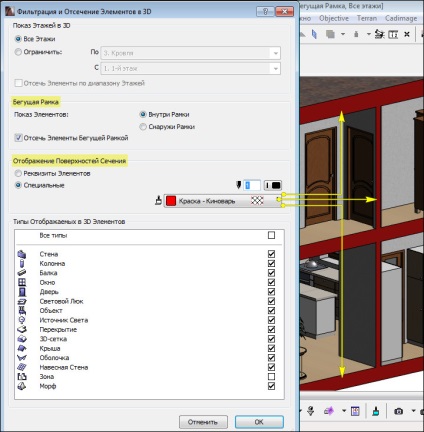Click the camera icon in bottom toolbar

(x=398, y=411)
